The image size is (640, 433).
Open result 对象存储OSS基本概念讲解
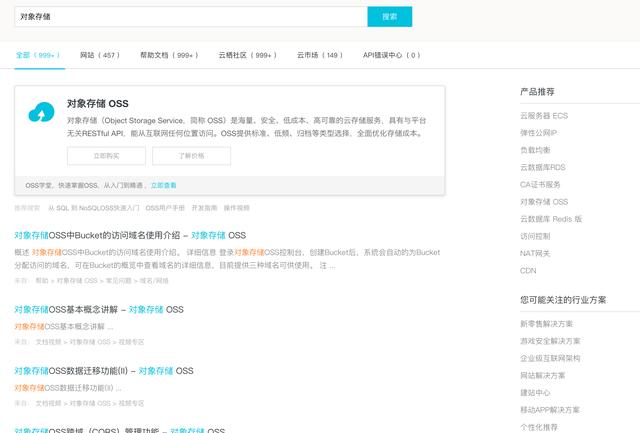99,310
